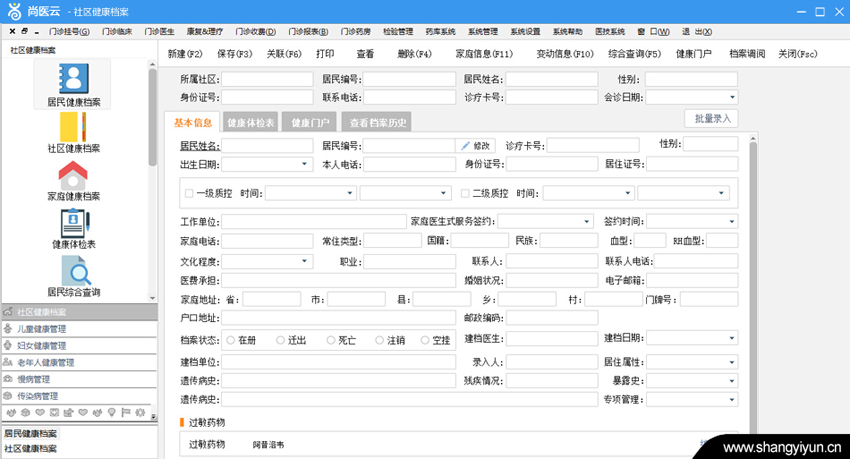Click the form area vertical scrollbar
Viewport: 850px width, 459px height.
(753, 287)
